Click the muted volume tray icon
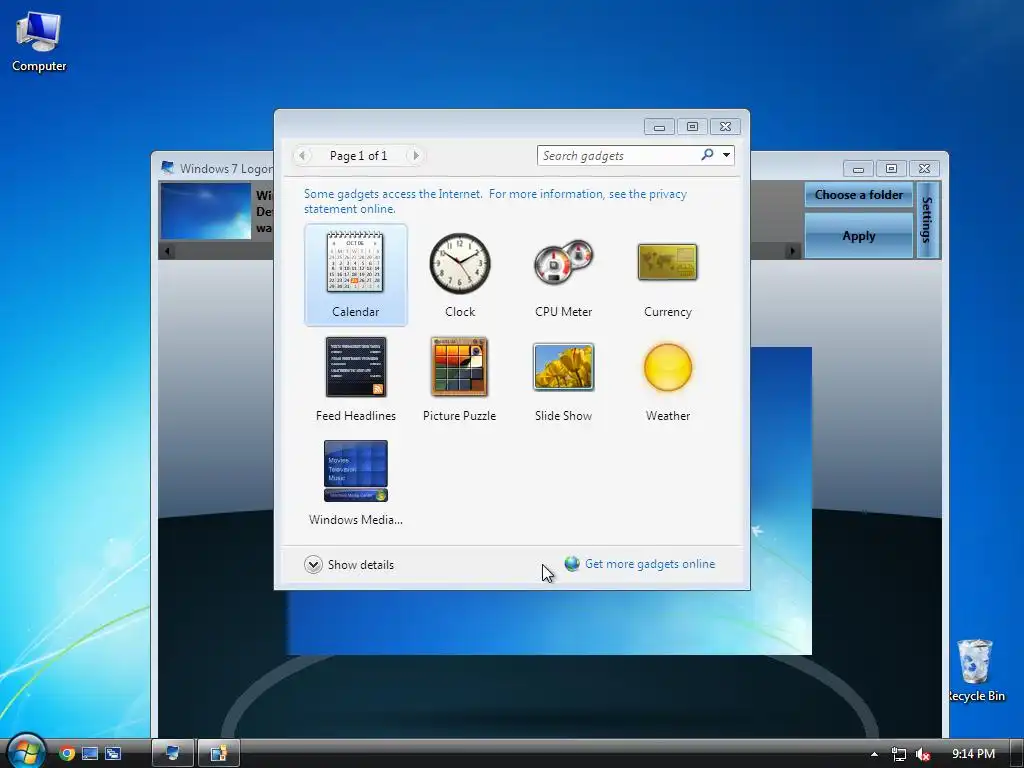 click(x=923, y=754)
